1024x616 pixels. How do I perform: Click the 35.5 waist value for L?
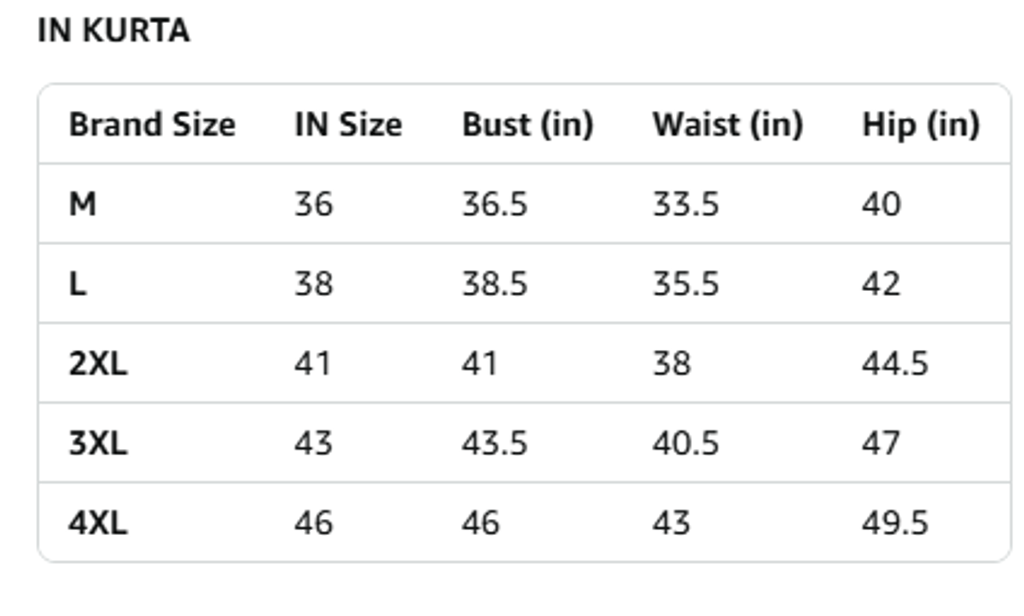click(x=686, y=284)
